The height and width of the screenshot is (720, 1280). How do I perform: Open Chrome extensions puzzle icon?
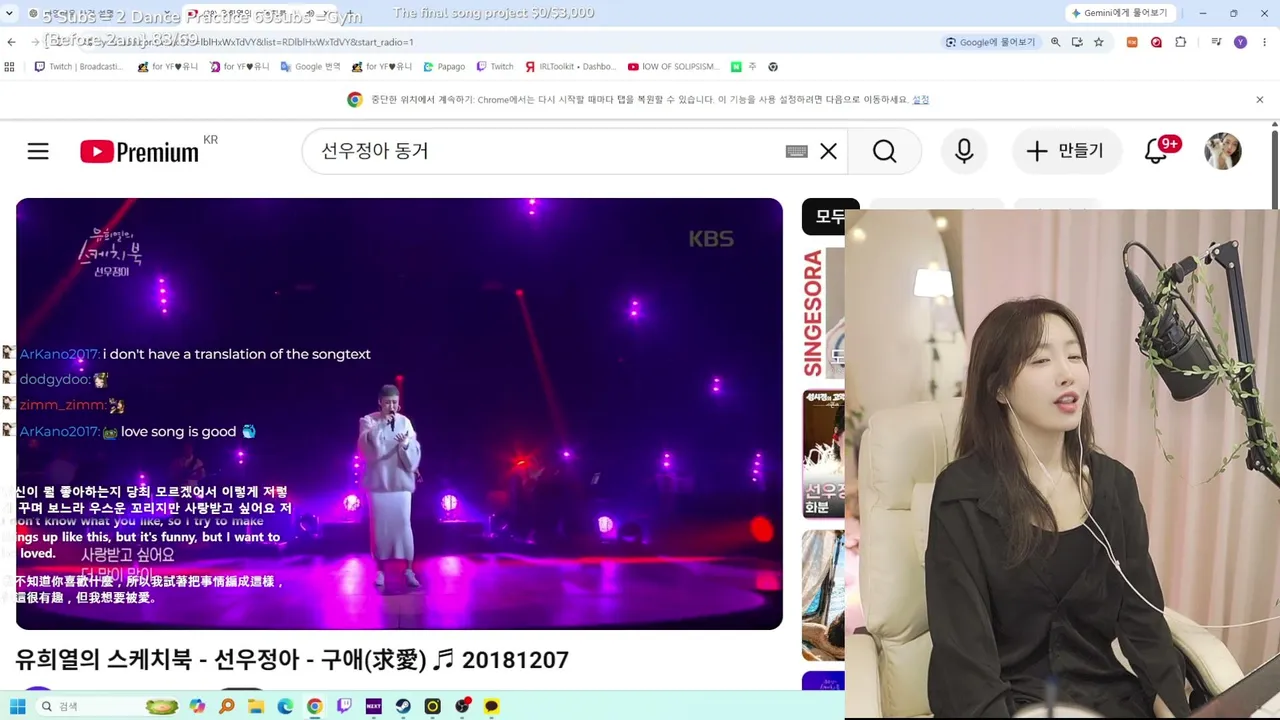click(x=1180, y=42)
